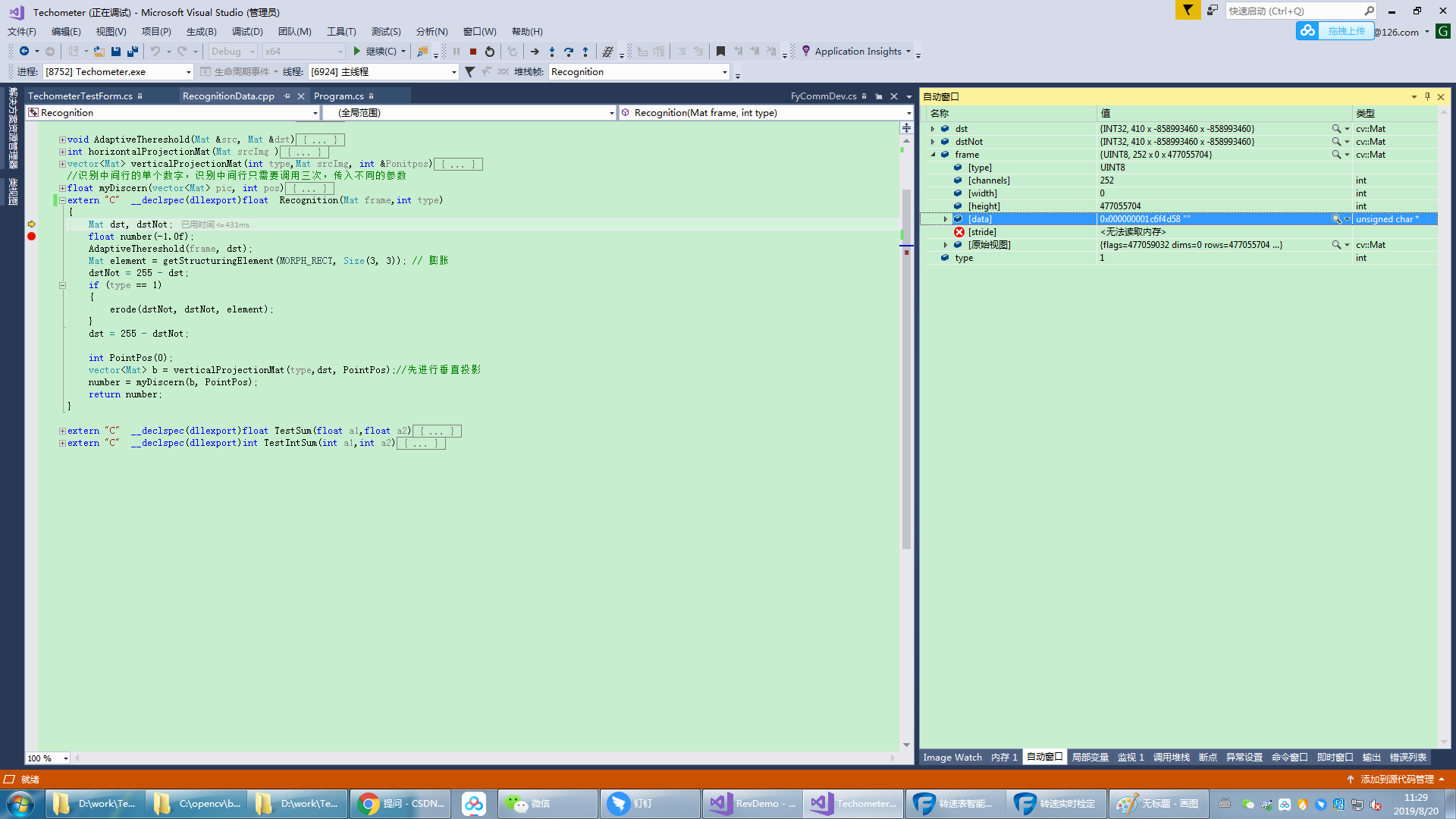Click the Save All toolbar icon
The height and width of the screenshot is (819, 1456).
tap(133, 52)
